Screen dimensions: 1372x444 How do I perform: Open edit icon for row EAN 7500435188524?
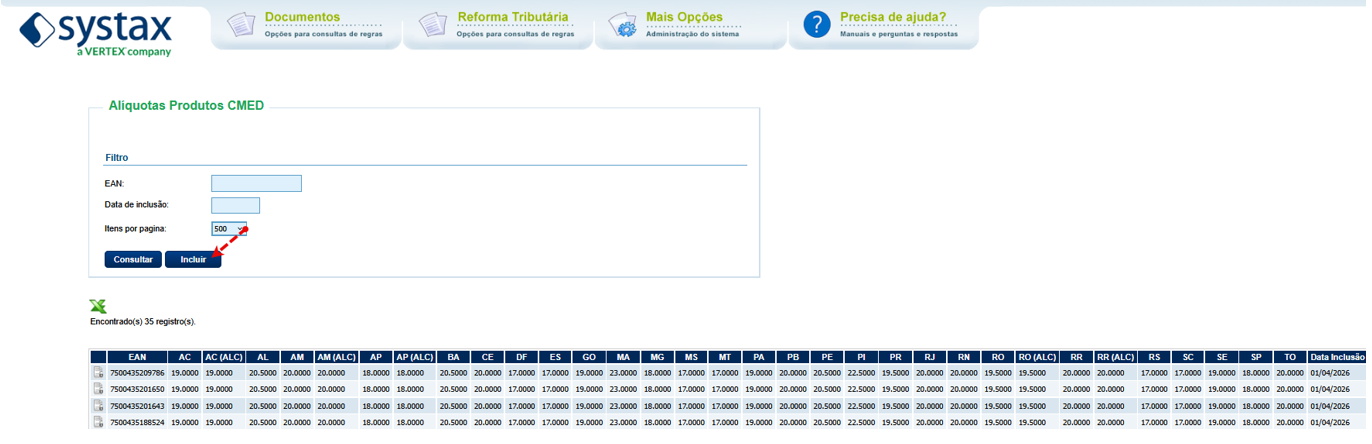pyautogui.click(x=98, y=422)
